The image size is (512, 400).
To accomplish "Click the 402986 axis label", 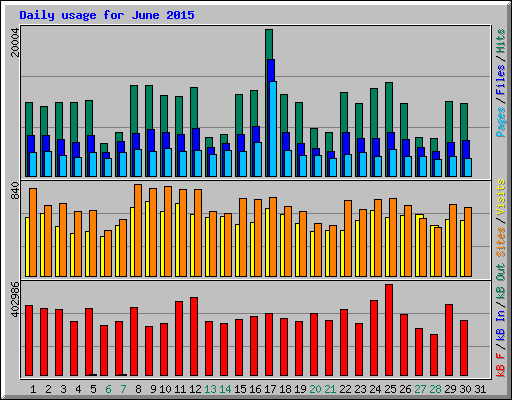I will pos(15,300).
